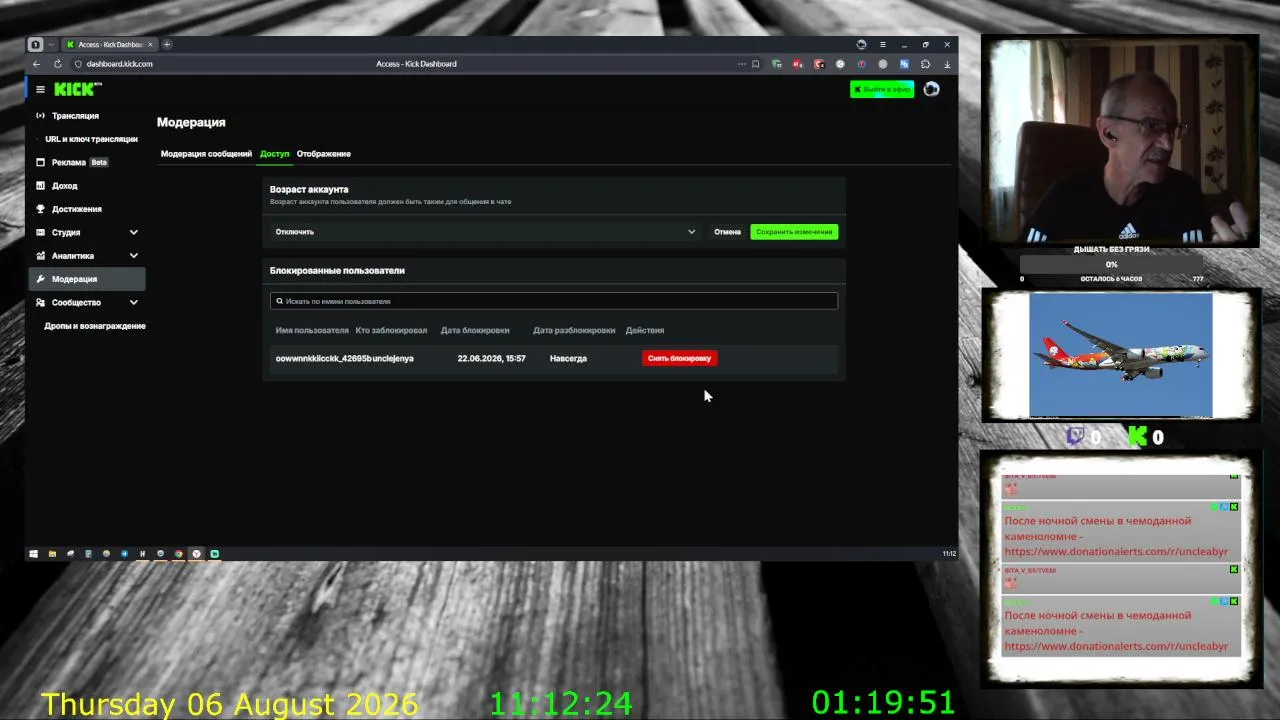This screenshot has width=1280, height=720.
Task: Open the Windows Start menu
Action: coord(33,553)
